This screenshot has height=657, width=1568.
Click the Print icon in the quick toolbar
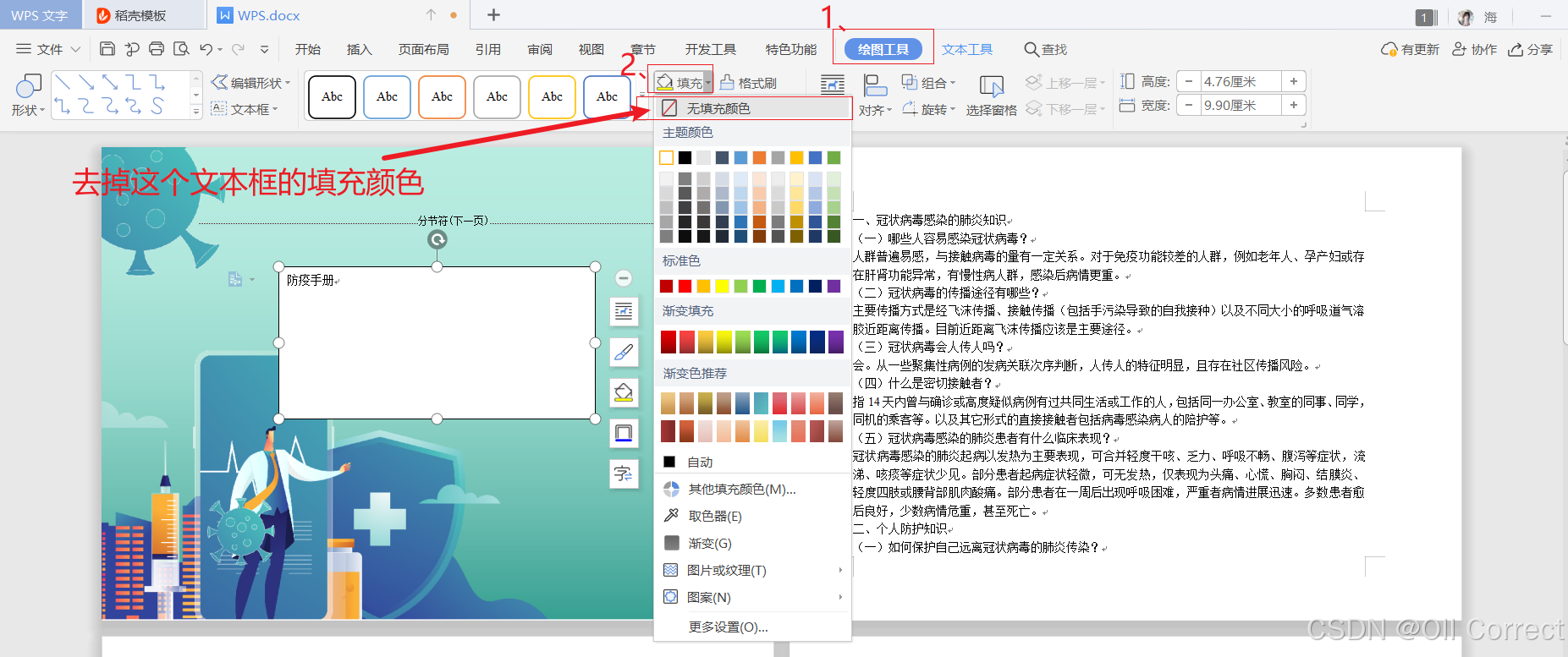pyautogui.click(x=157, y=49)
